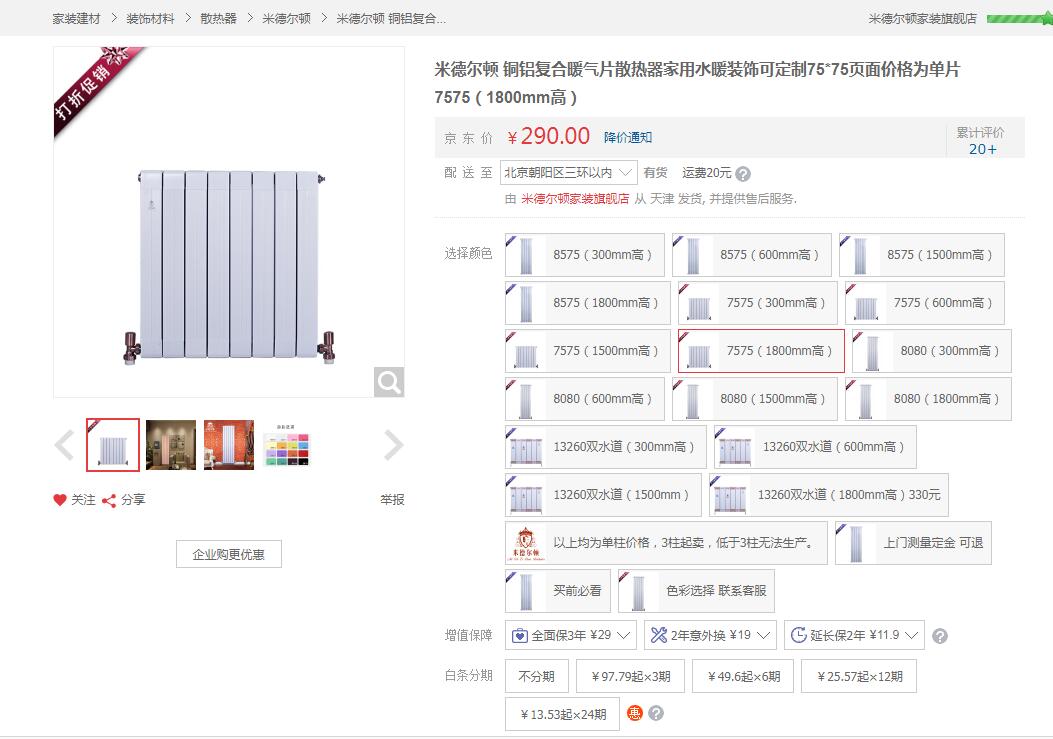This screenshot has width=1053, height=739.
Task: Choose option 买前必看
Action: click(558, 591)
